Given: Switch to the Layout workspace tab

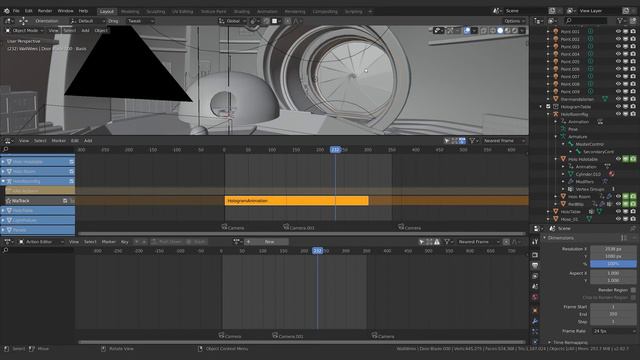Looking at the screenshot, I should coord(107,11).
